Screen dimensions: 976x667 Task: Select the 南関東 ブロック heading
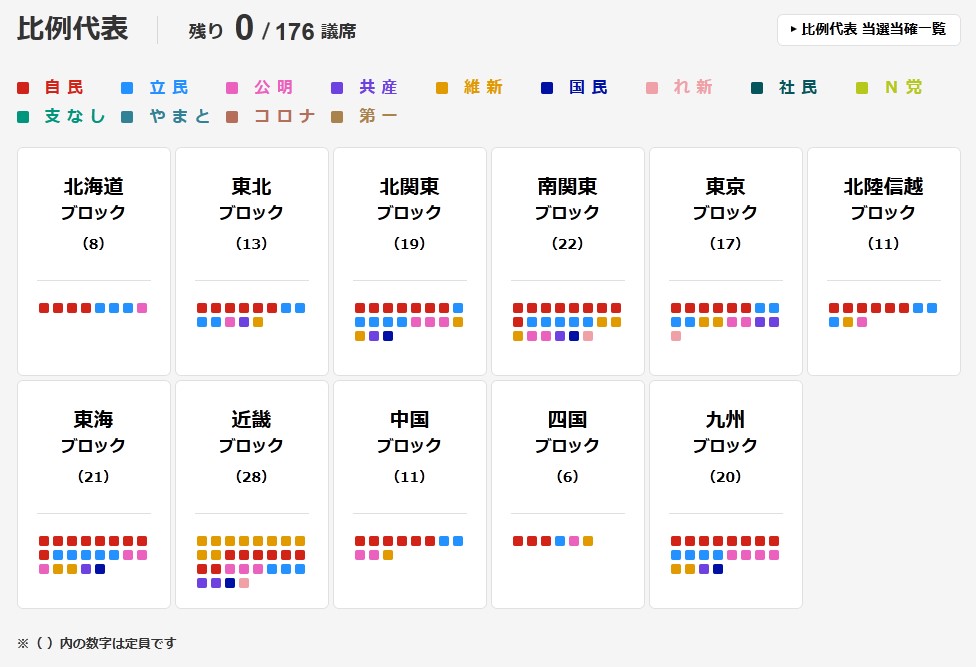tap(567, 199)
